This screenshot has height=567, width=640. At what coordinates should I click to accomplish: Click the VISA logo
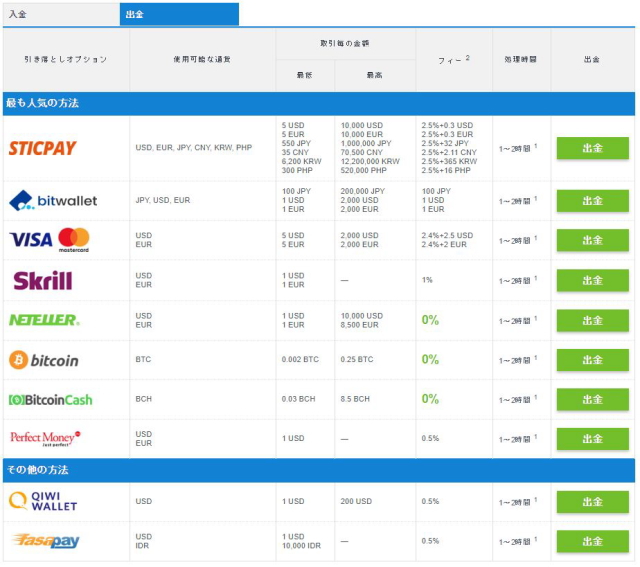tap(31, 240)
